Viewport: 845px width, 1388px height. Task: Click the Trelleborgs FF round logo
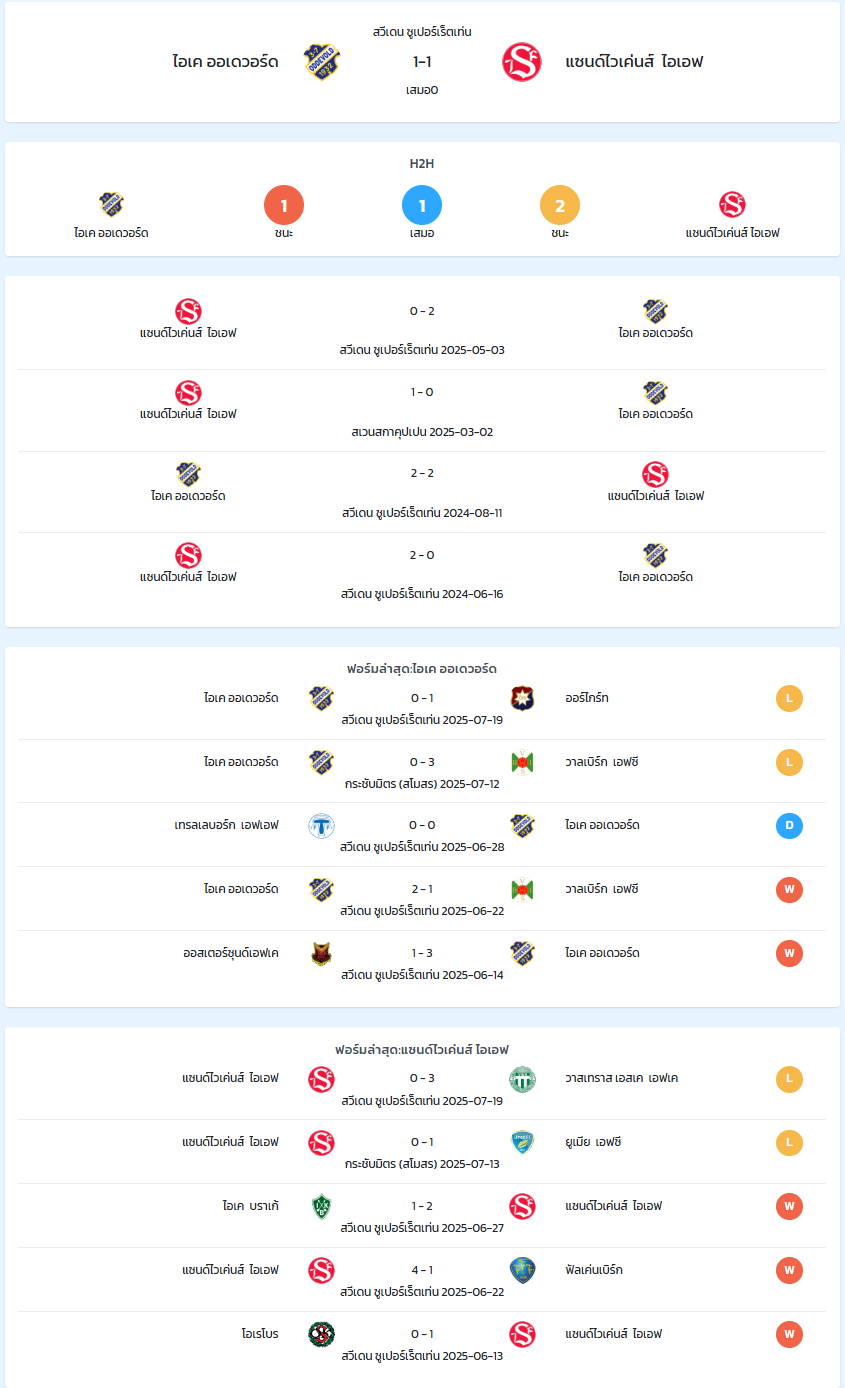pos(322,826)
